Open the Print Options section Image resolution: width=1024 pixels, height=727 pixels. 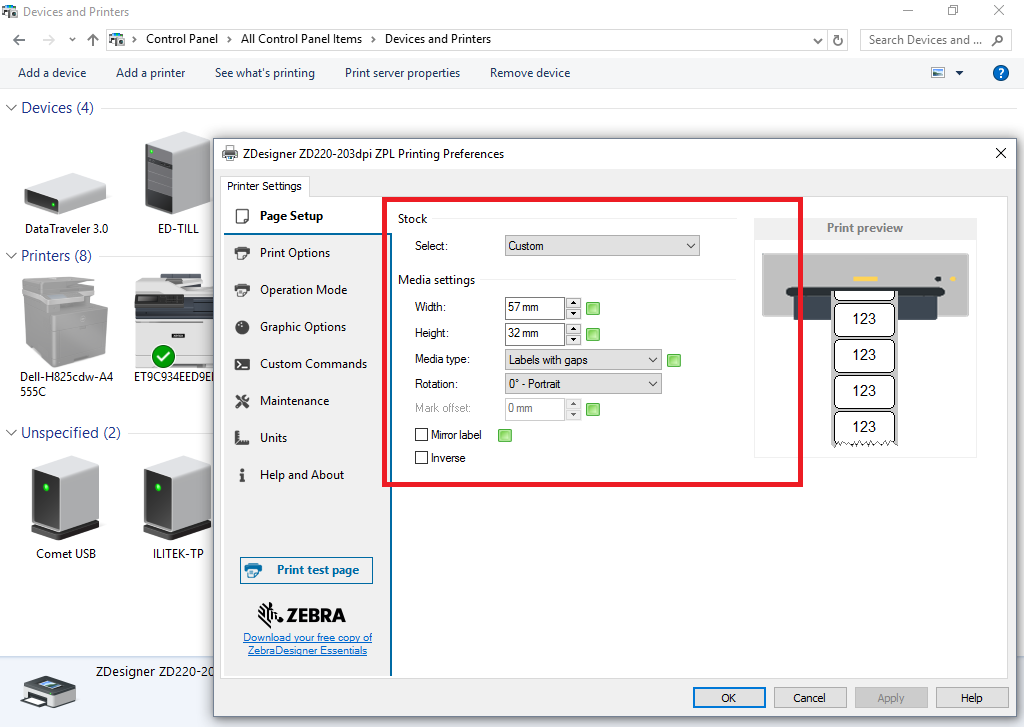click(294, 253)
